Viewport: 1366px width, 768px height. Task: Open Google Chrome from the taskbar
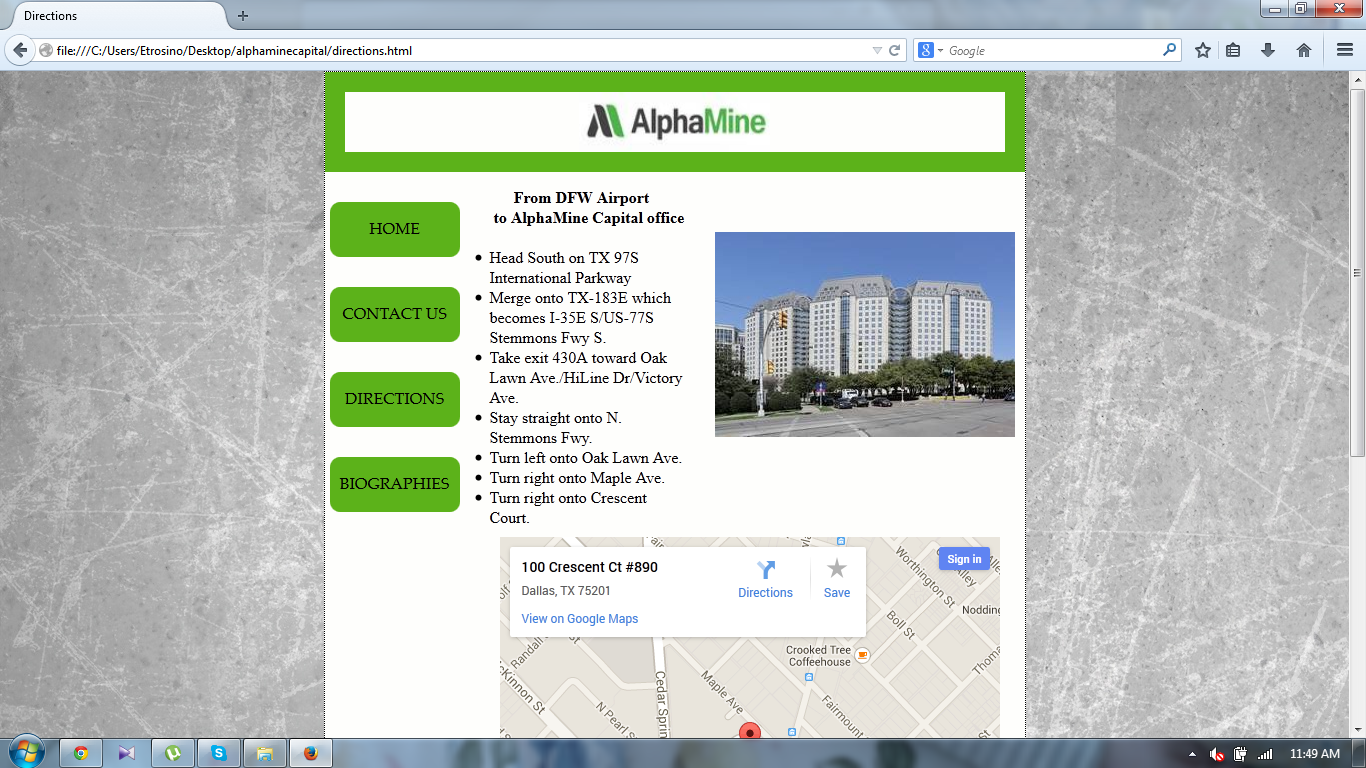point(81,753)
